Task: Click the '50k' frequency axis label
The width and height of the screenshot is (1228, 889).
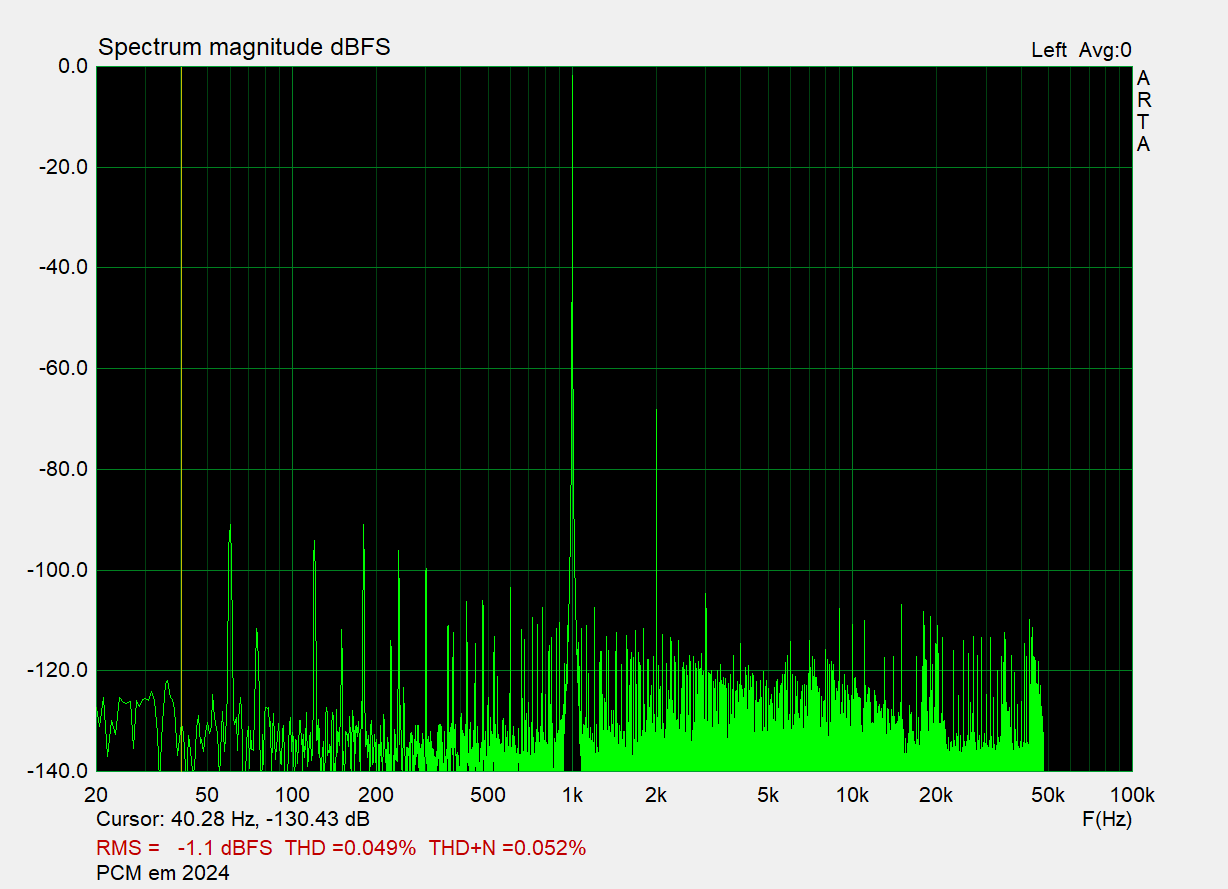Action: [x=1048, y=796]
